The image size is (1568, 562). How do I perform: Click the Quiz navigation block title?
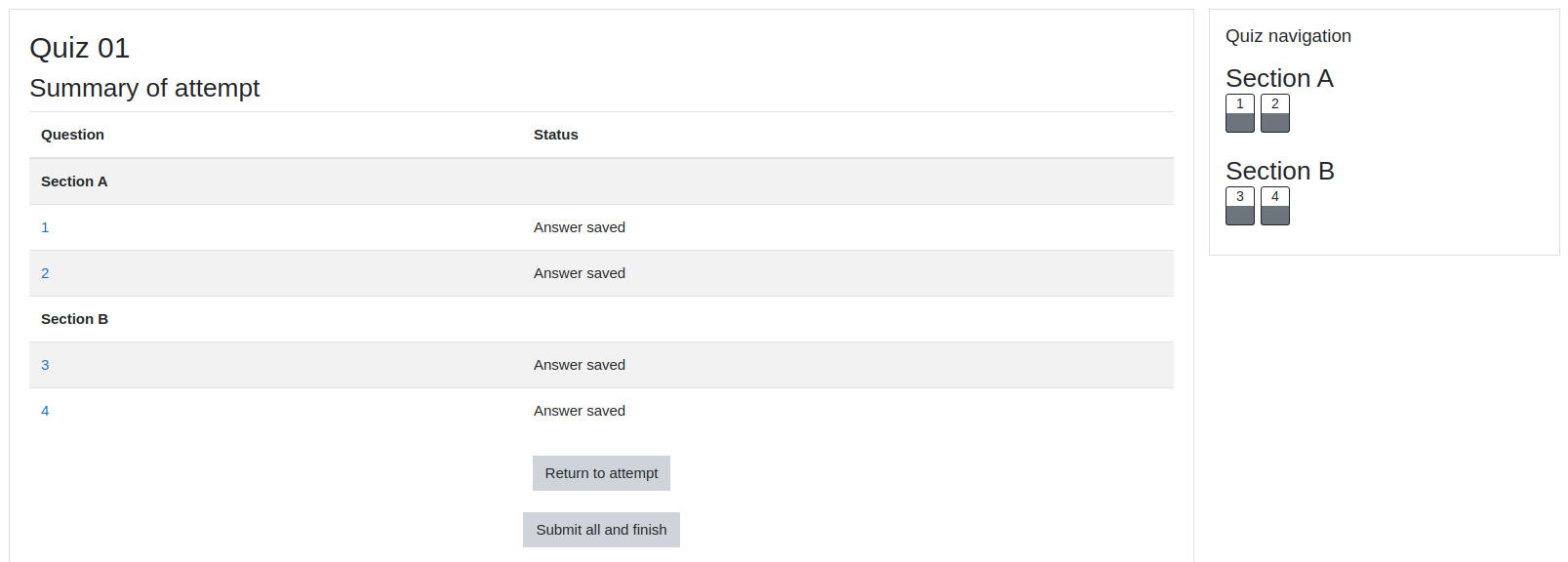pos(1288,36)
